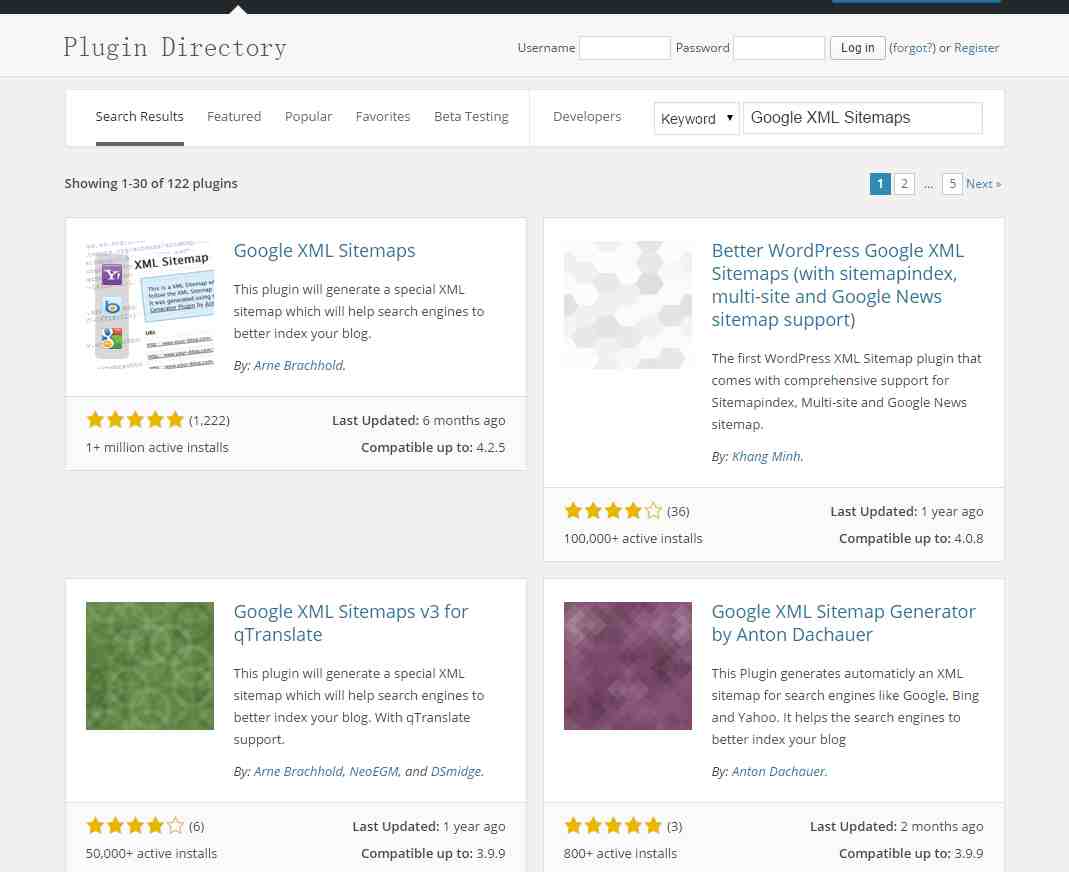Open author Khang Minh link
The width and height of the screenshot is (1069, 872).
click(766, 456)
